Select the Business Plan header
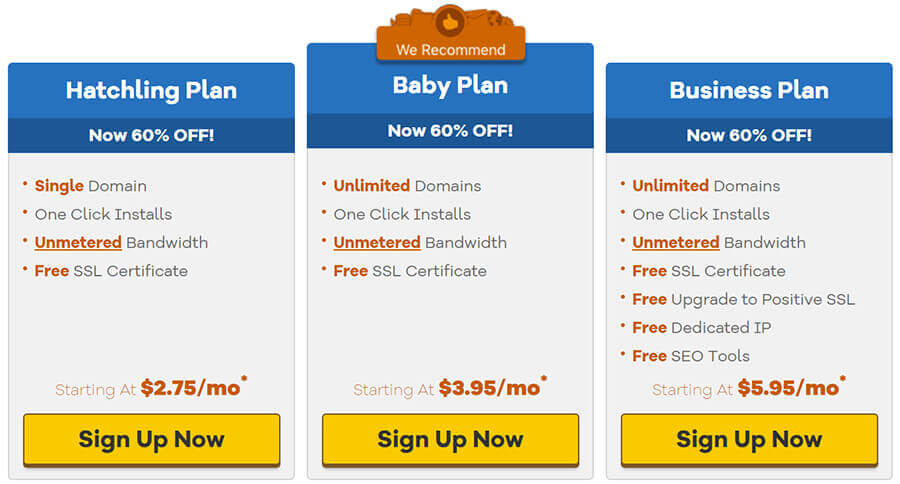The image size is (900, 484). point(749,90)
